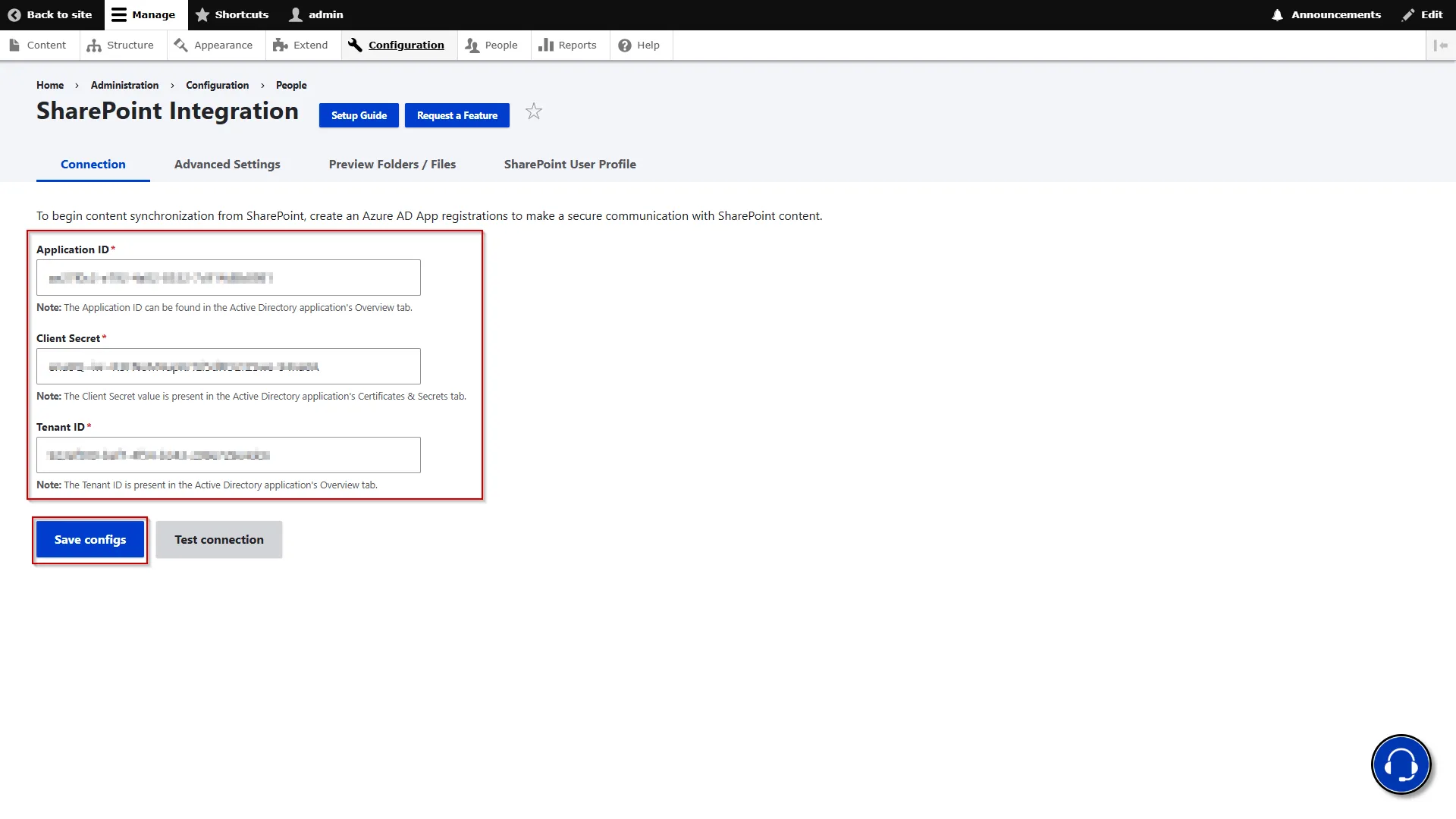Open the Content admin menu

pyautogui.click(x=38, y=45)
